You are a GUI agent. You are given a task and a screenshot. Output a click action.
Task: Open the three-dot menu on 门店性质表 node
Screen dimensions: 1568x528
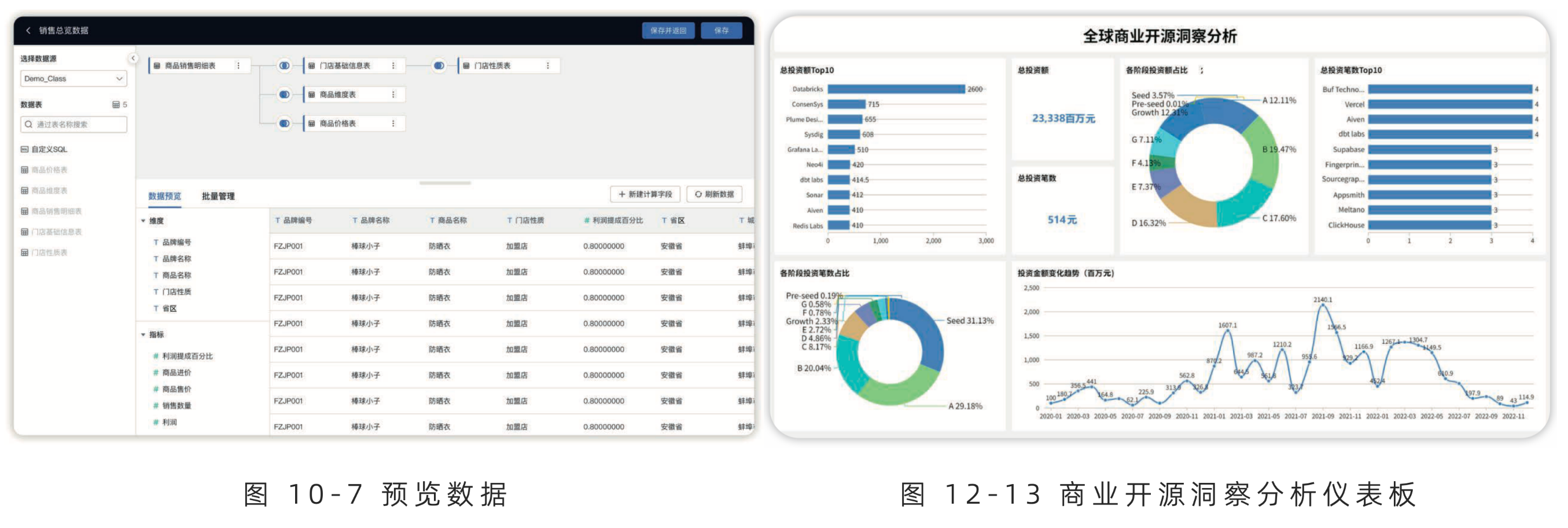tap(548, 66)
